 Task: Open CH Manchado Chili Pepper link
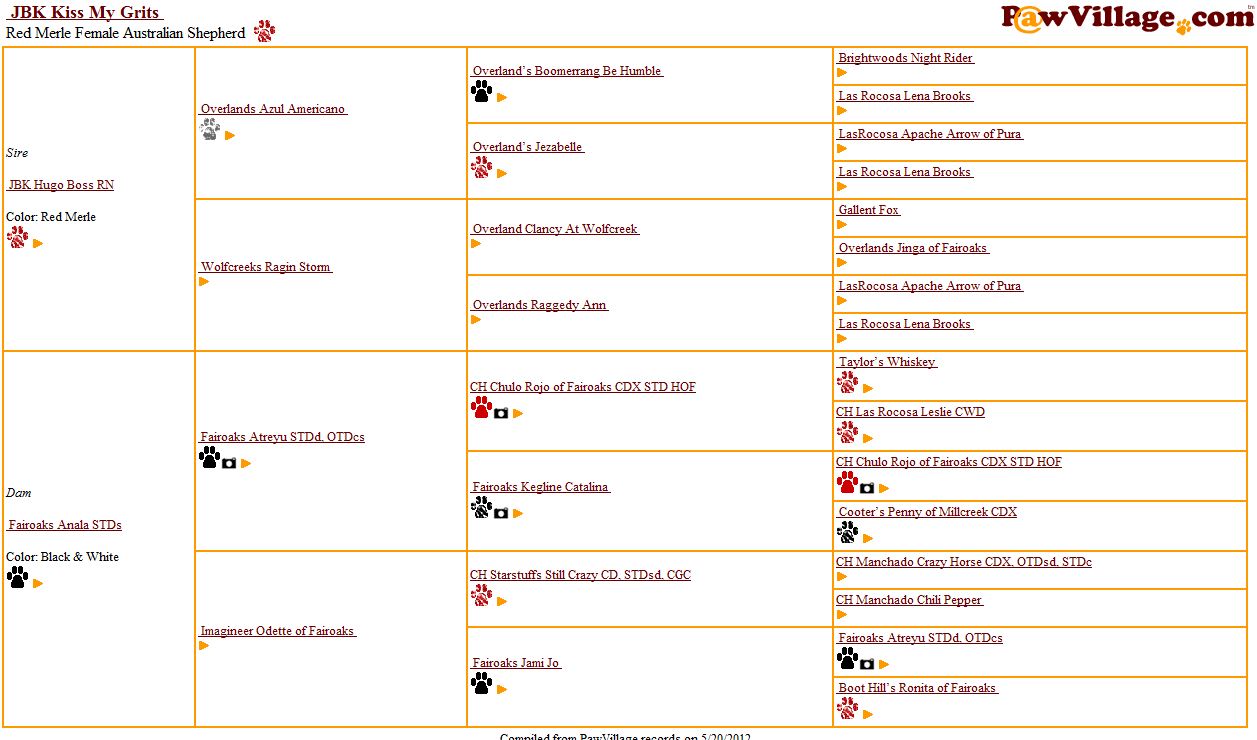point(910,600)
